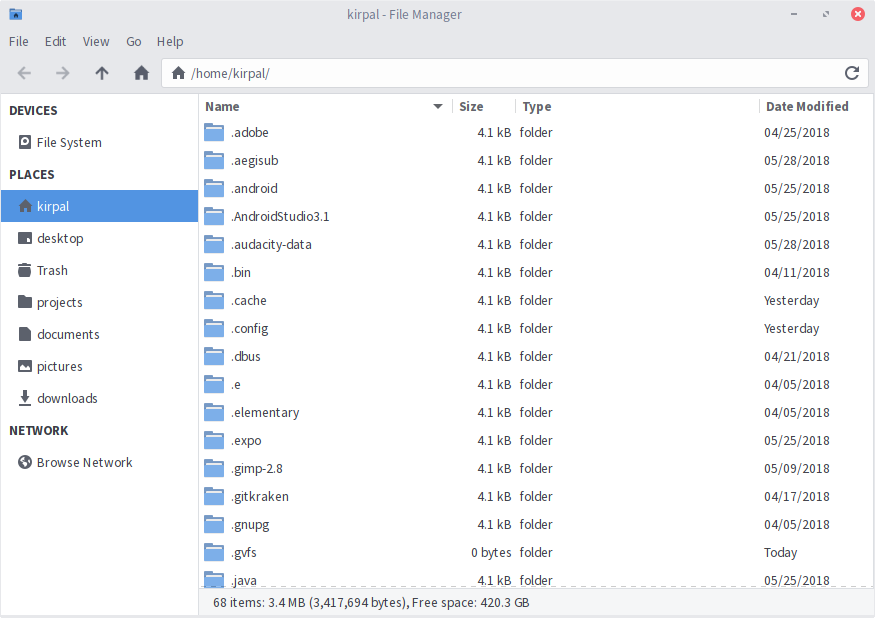Screen dimensions: 875x618
Task: Click the path bar showing /home/kirpal/
Action: pos(240,73)
